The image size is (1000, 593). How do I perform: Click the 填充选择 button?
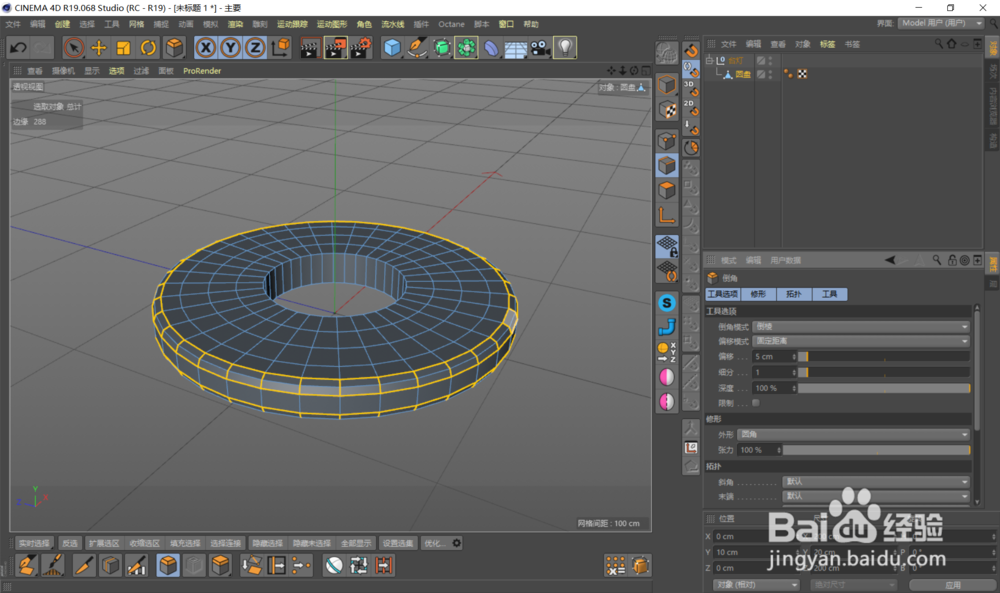(x=185, y=543)
